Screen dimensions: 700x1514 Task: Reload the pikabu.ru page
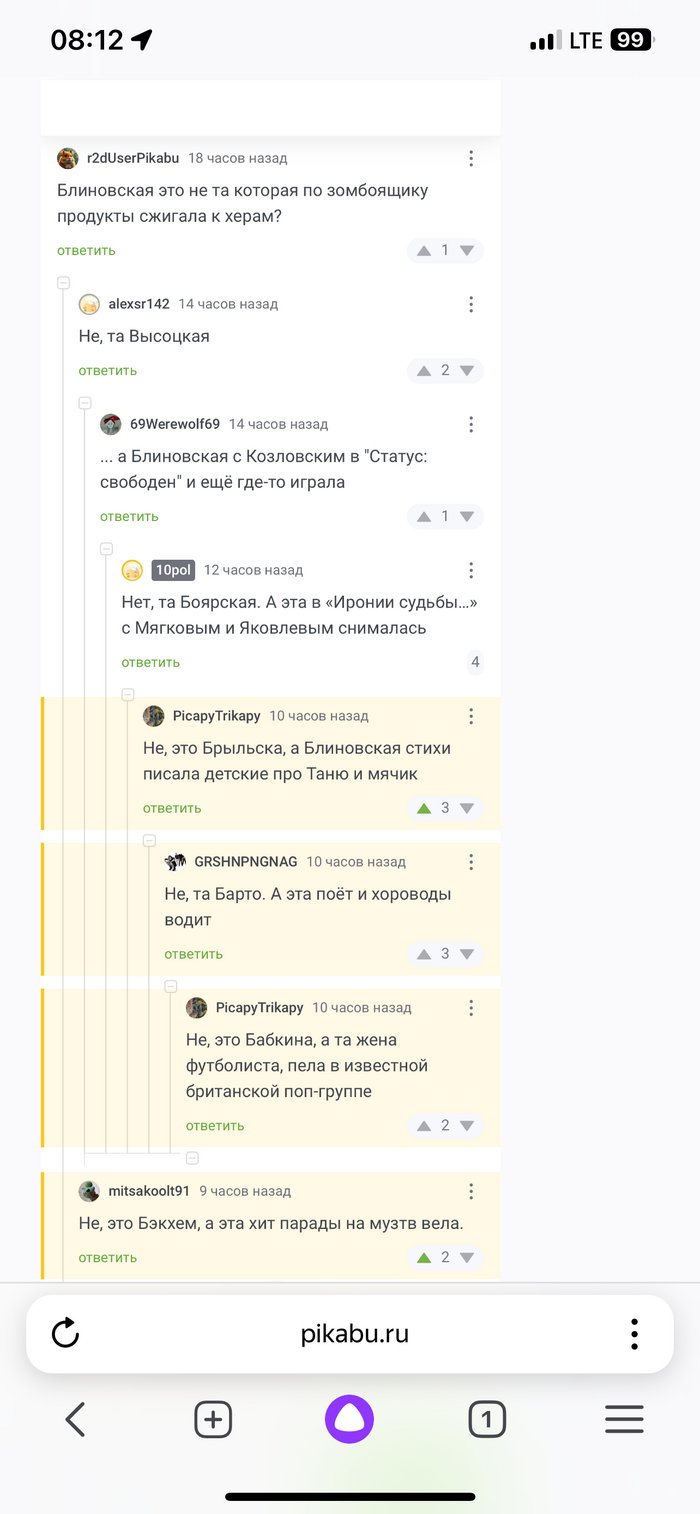pos(65,1332)
